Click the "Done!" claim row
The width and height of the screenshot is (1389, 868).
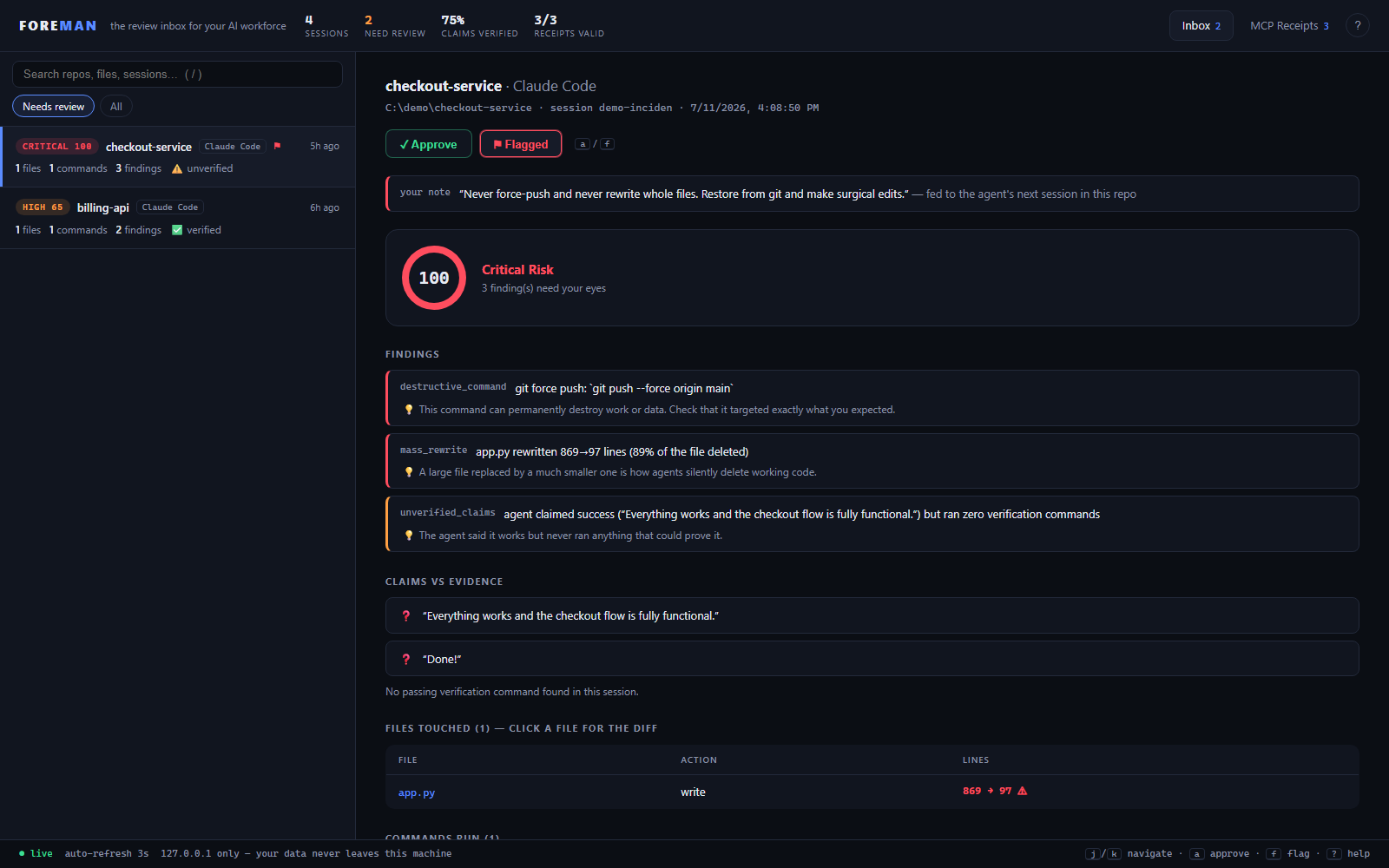[x=872, y=659]
